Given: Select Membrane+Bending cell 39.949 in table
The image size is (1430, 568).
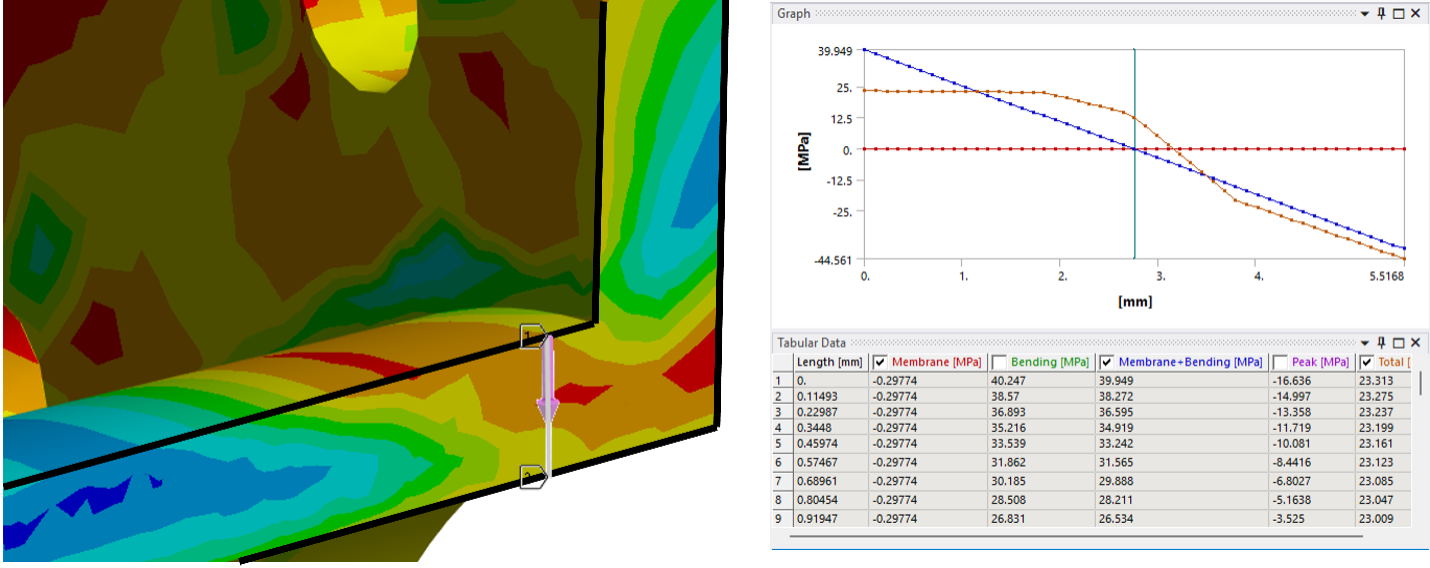Looking at the screenshot, I should (x=1180, y=380).
